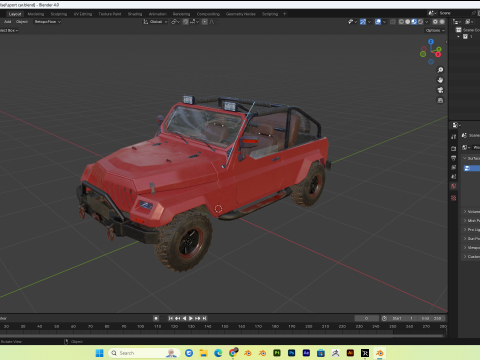Viewport: 480px width, 360px height.
Task: Select rendered viewport shading
Action: [x=420, y=22]
